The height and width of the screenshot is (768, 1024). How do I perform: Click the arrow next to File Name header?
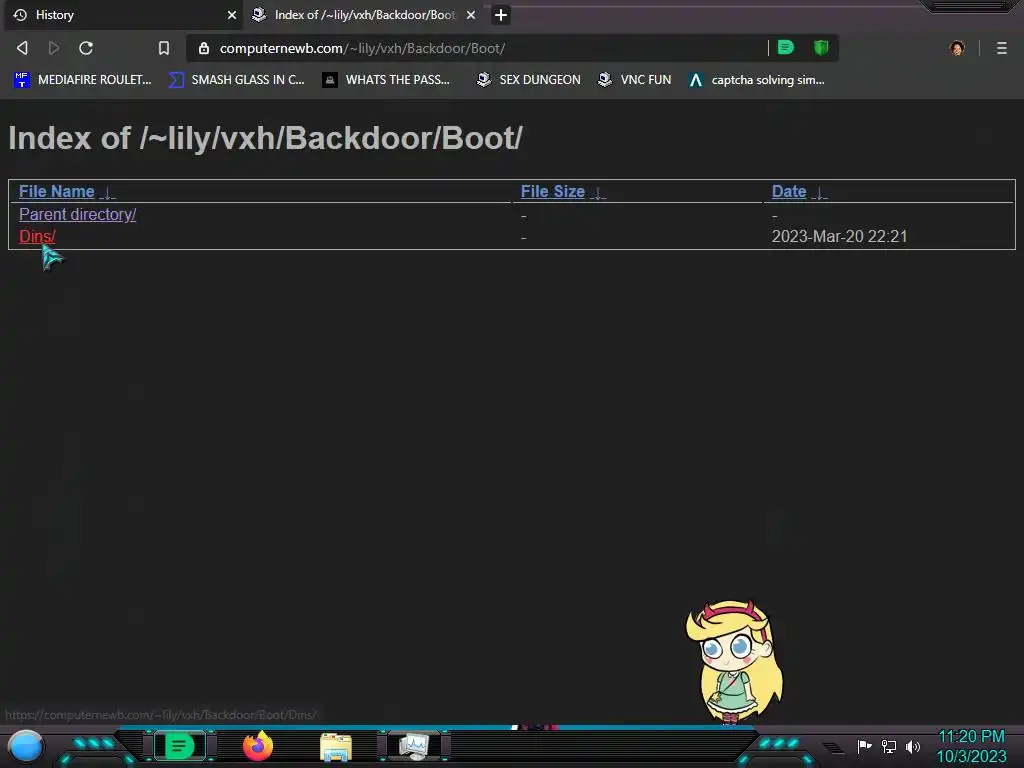(108, 193)
